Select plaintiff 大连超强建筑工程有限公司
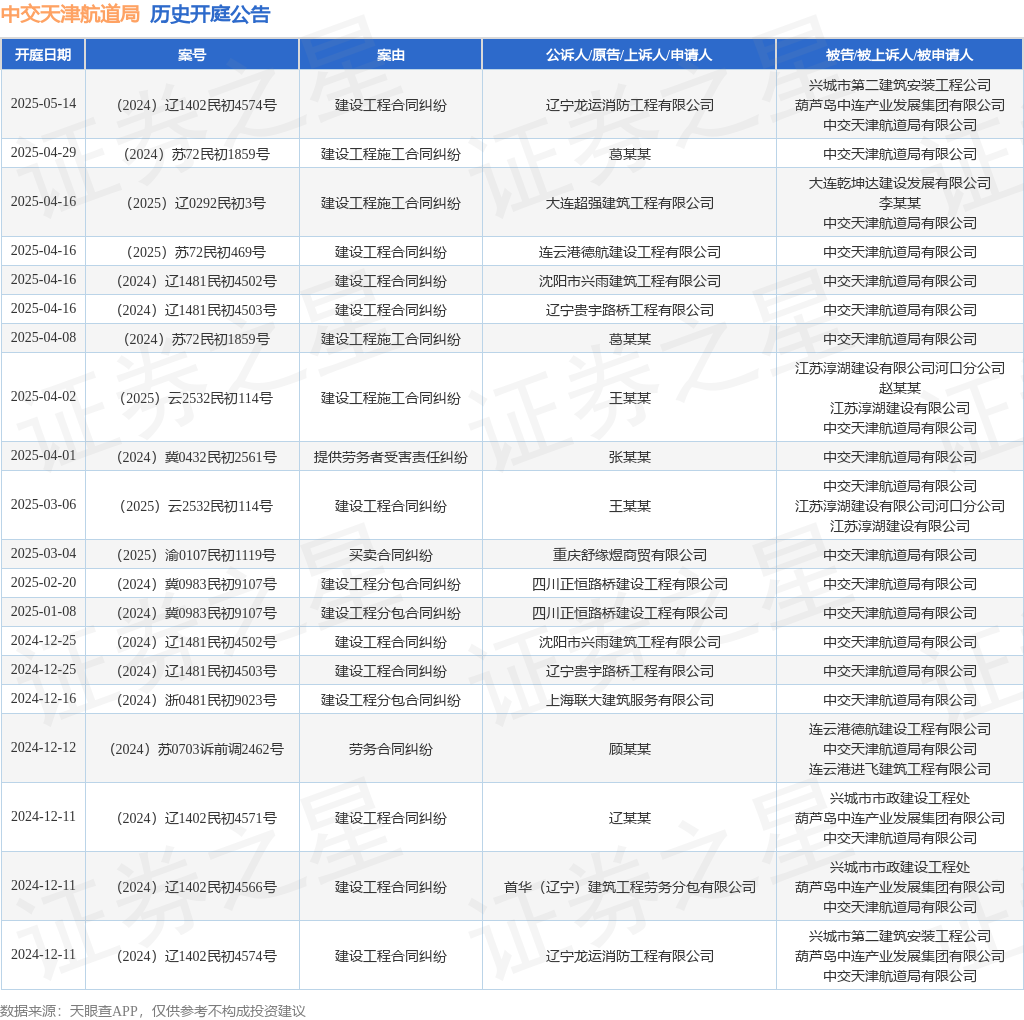 (x=630, y=203)
